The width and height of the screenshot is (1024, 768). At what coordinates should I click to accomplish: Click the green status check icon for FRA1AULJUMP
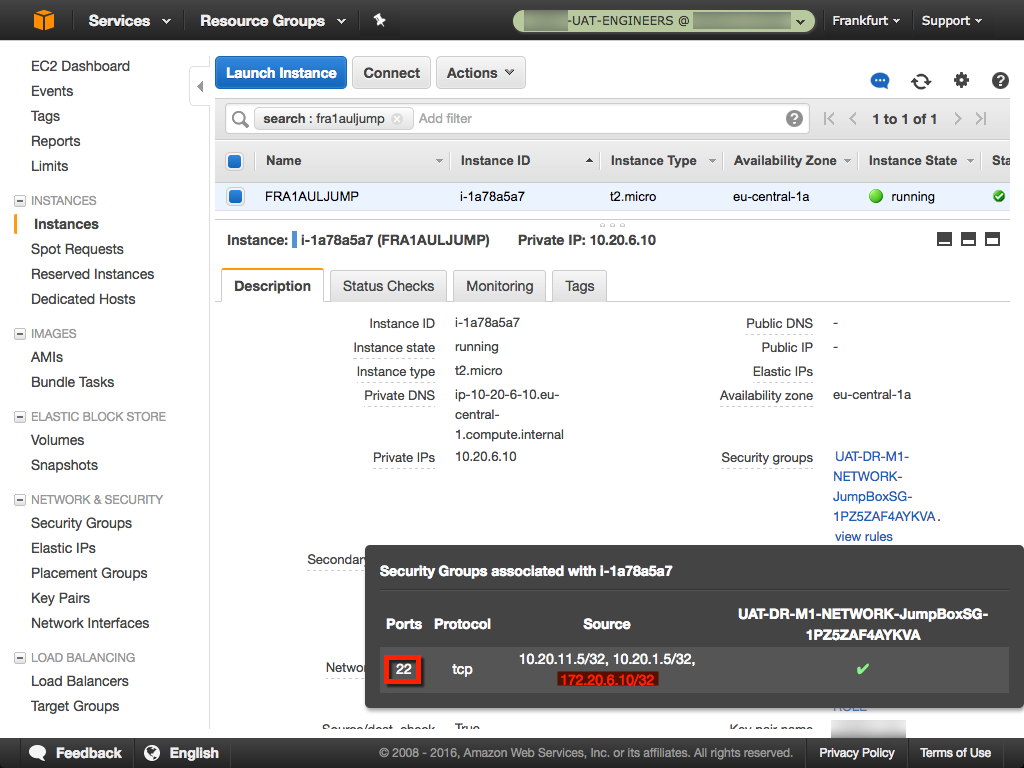coord(999,196)
